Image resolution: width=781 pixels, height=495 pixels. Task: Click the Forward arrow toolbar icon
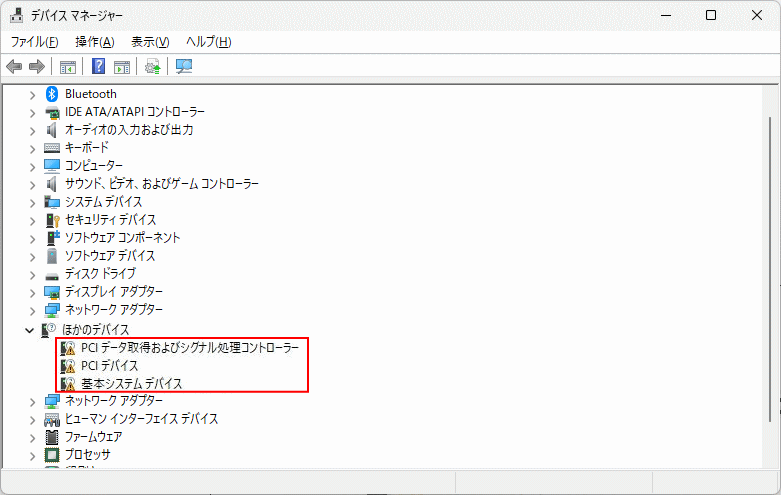point(37,66)
